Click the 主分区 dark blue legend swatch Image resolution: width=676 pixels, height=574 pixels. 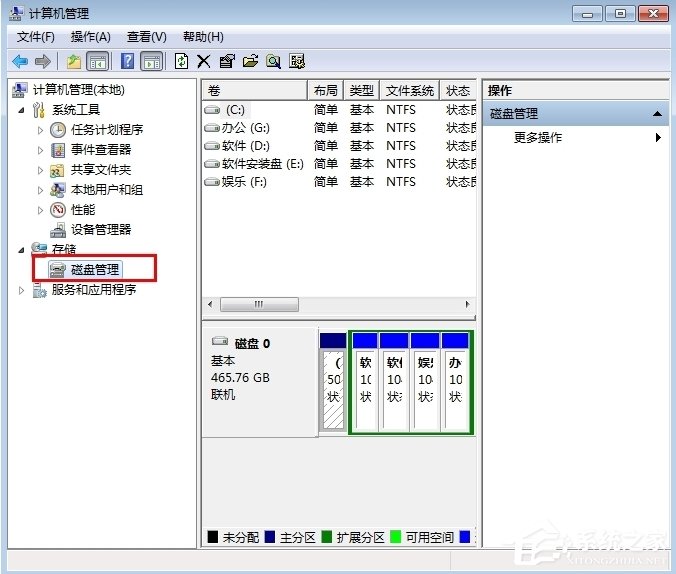(270, 537)
